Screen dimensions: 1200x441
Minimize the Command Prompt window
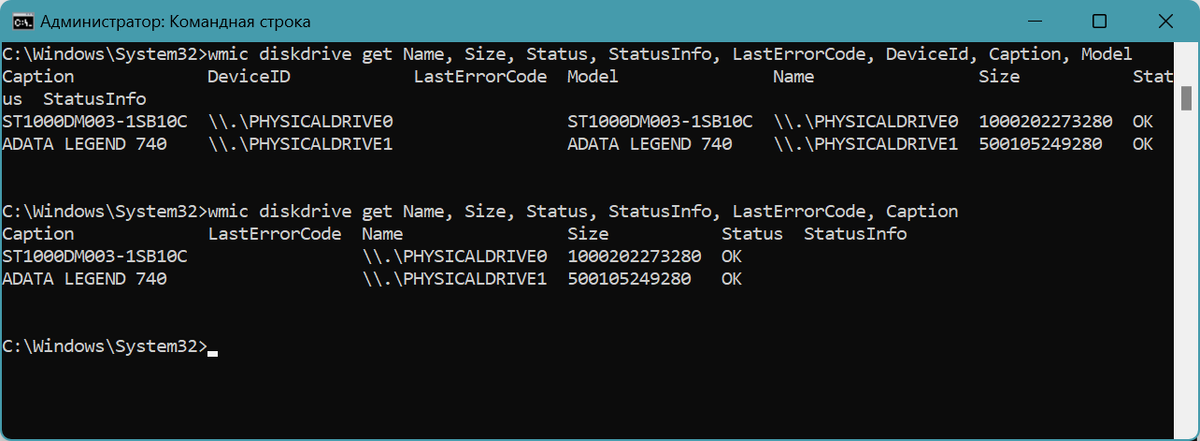(x=1042, y=21)
